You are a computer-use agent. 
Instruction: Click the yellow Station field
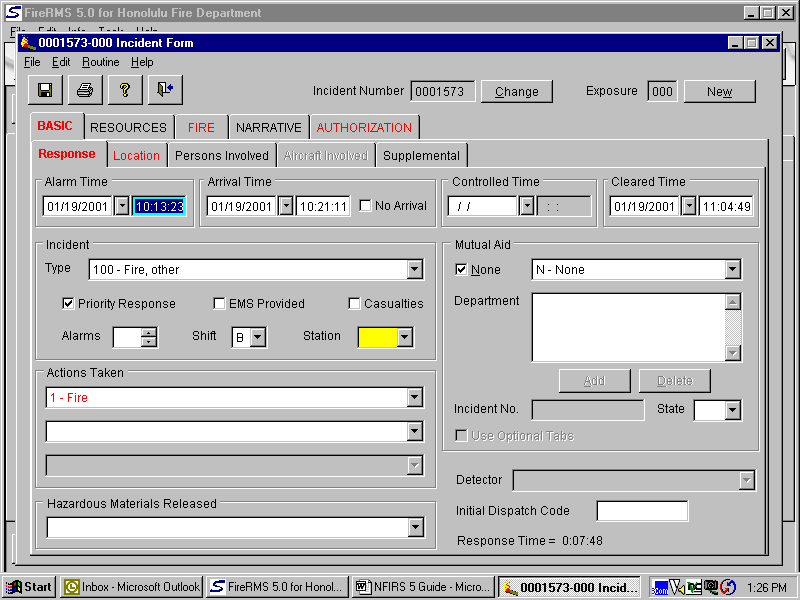[x=377, y=337]
